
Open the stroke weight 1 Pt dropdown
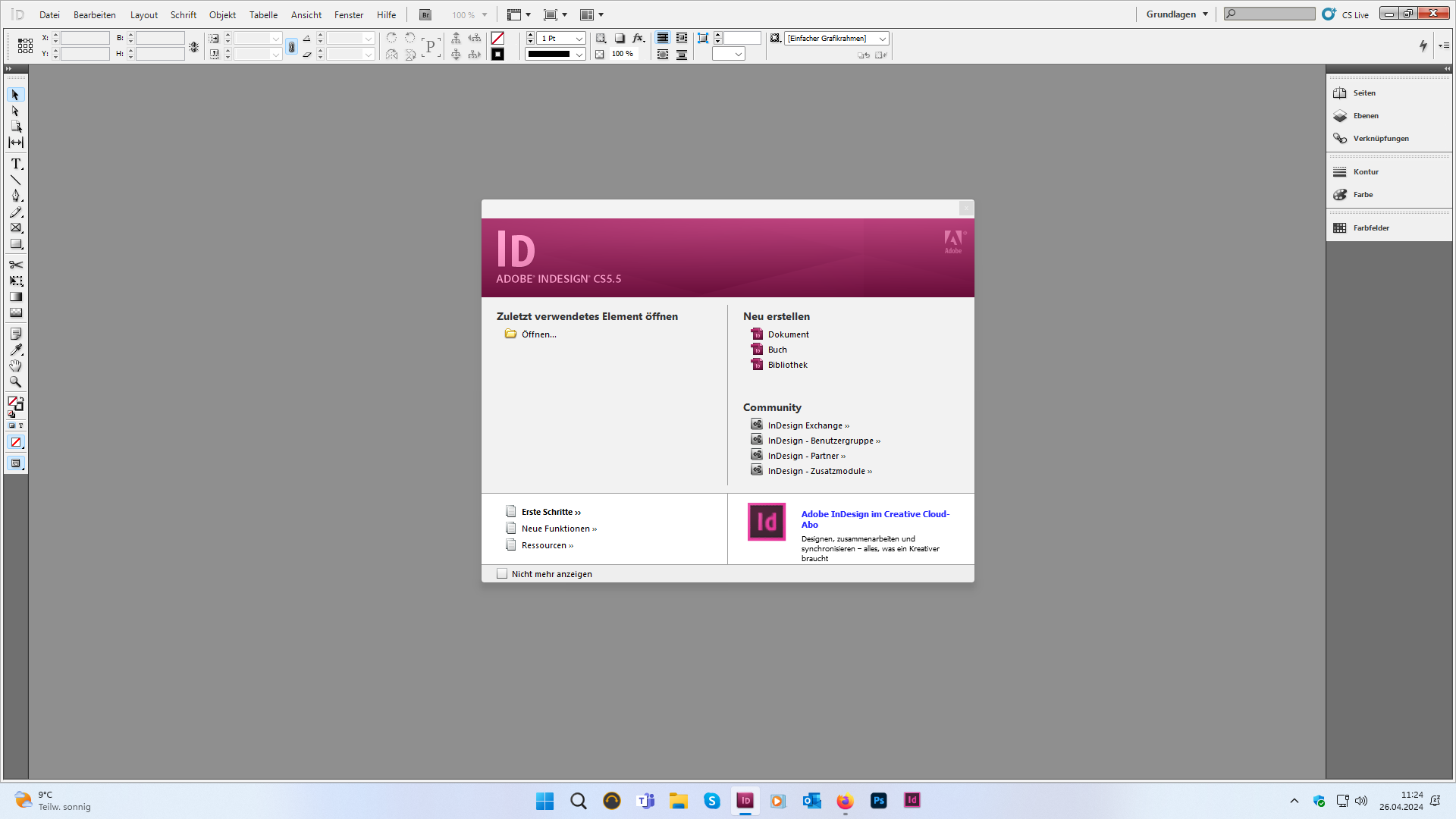[x=579, y=39]
